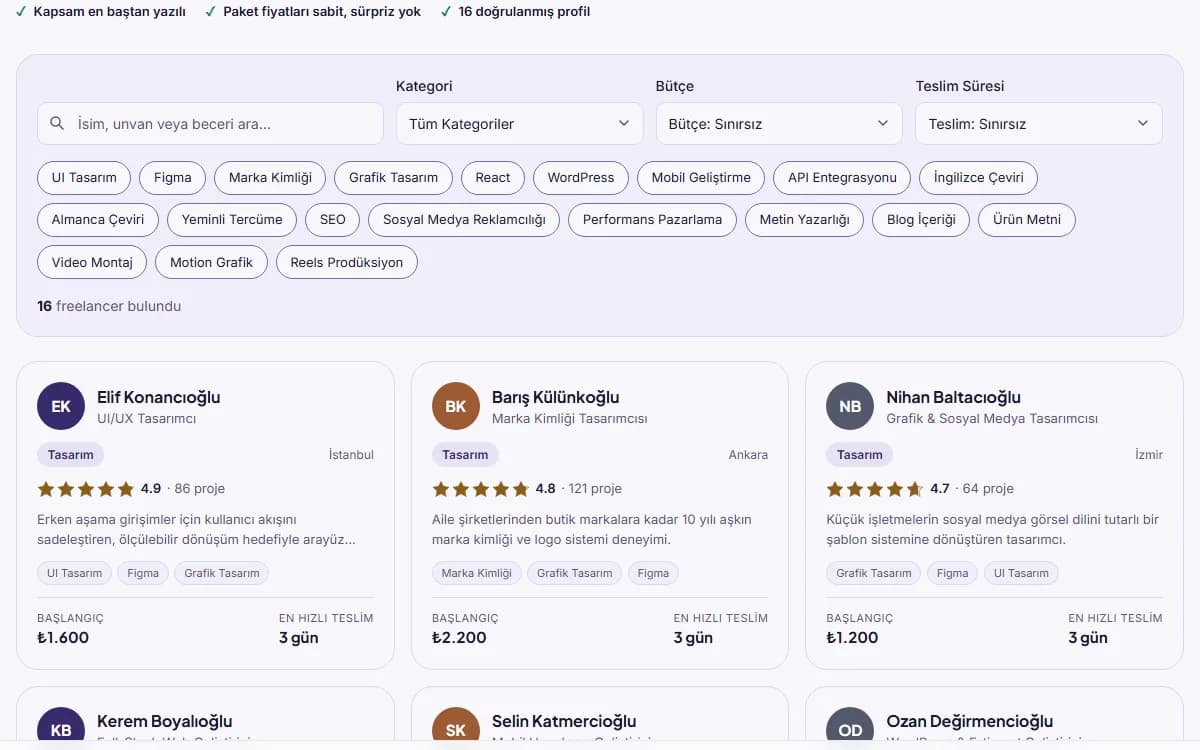This screenshot has width=1200, height=750.
Task: Click the '86 proje' count text
Action: 199,489
